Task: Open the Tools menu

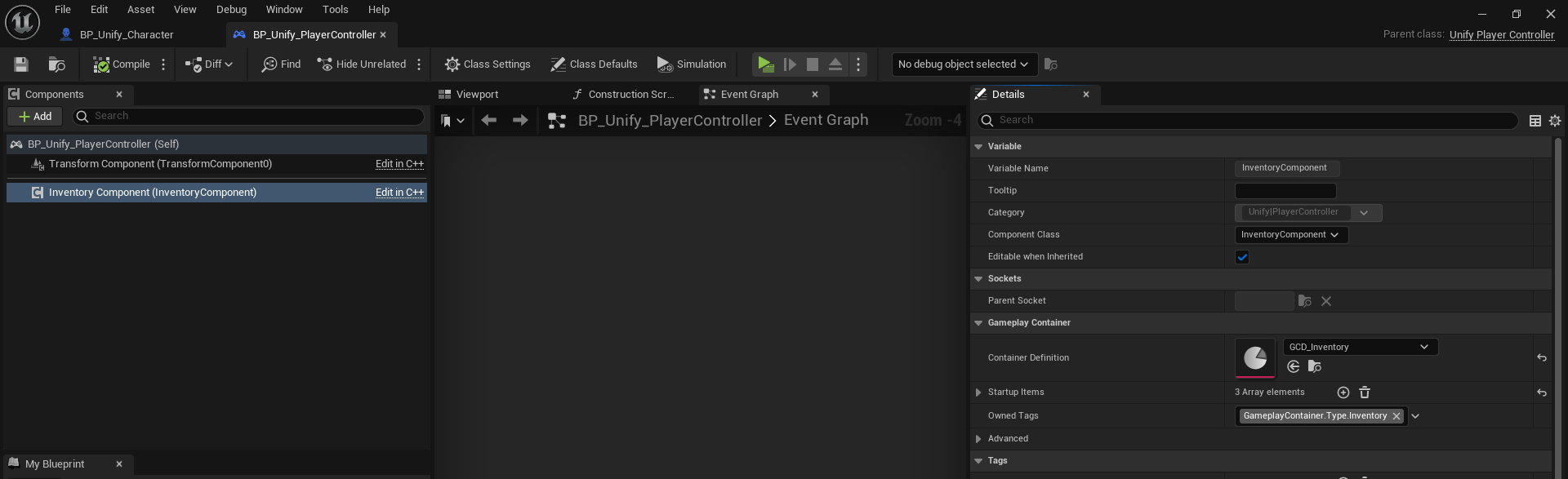Action: [335, 10]
